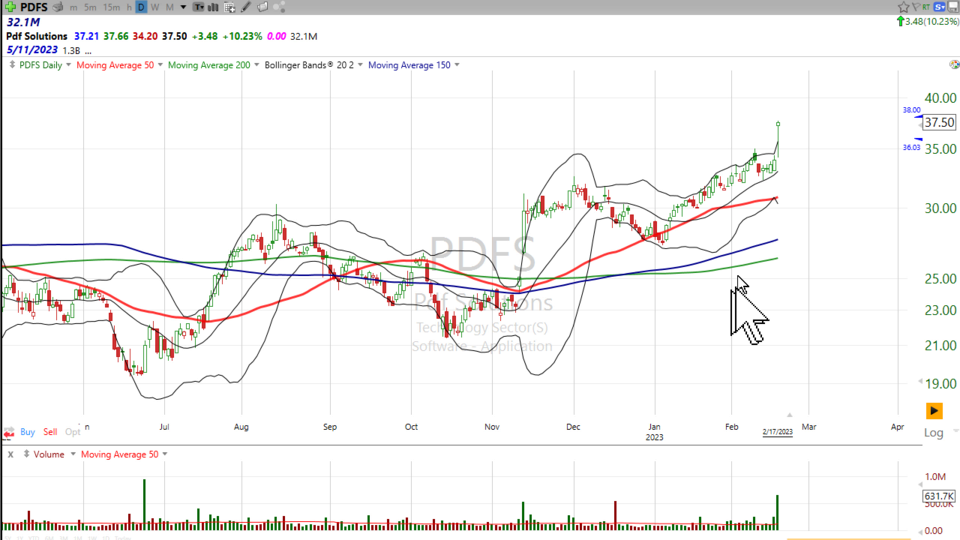Click the small left arrow near 19.00

coord(920,382)
